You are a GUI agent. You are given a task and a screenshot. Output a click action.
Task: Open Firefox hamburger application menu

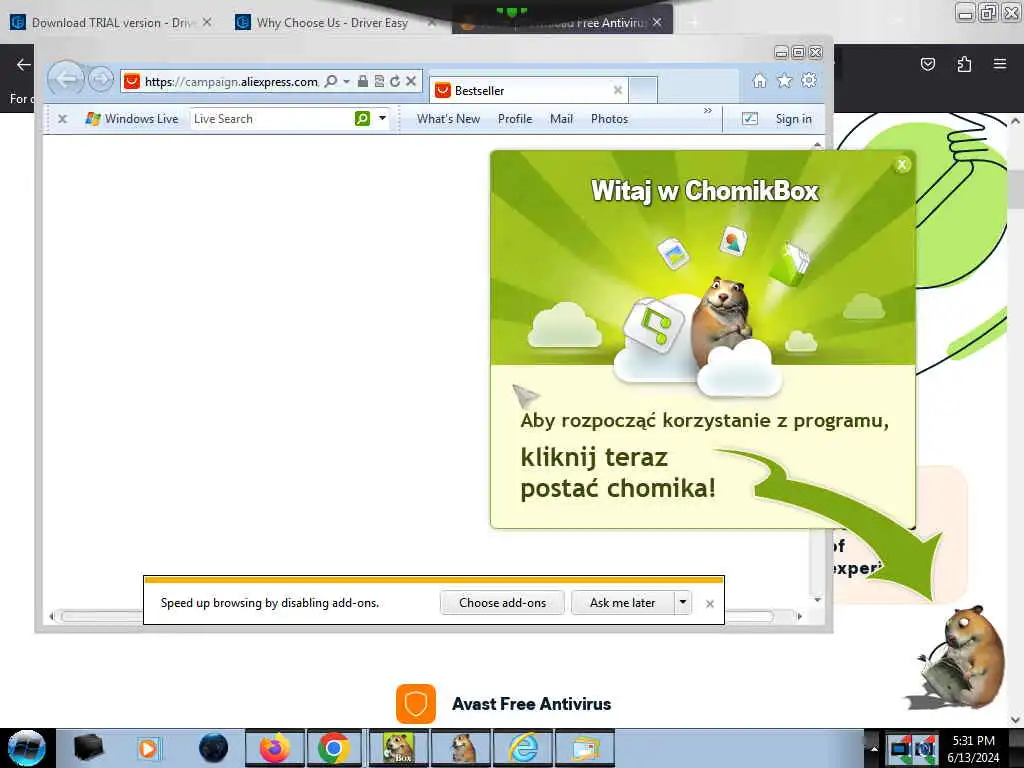tap(1000, 64)
